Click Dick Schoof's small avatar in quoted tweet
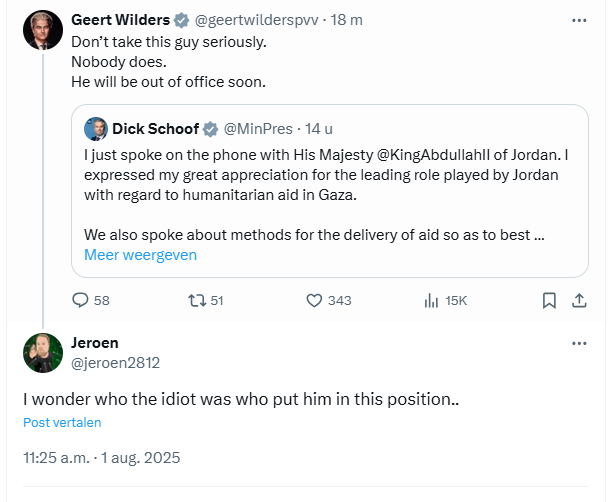The height and width of the screenshot is (502, 614). click(x=96, y=129)
